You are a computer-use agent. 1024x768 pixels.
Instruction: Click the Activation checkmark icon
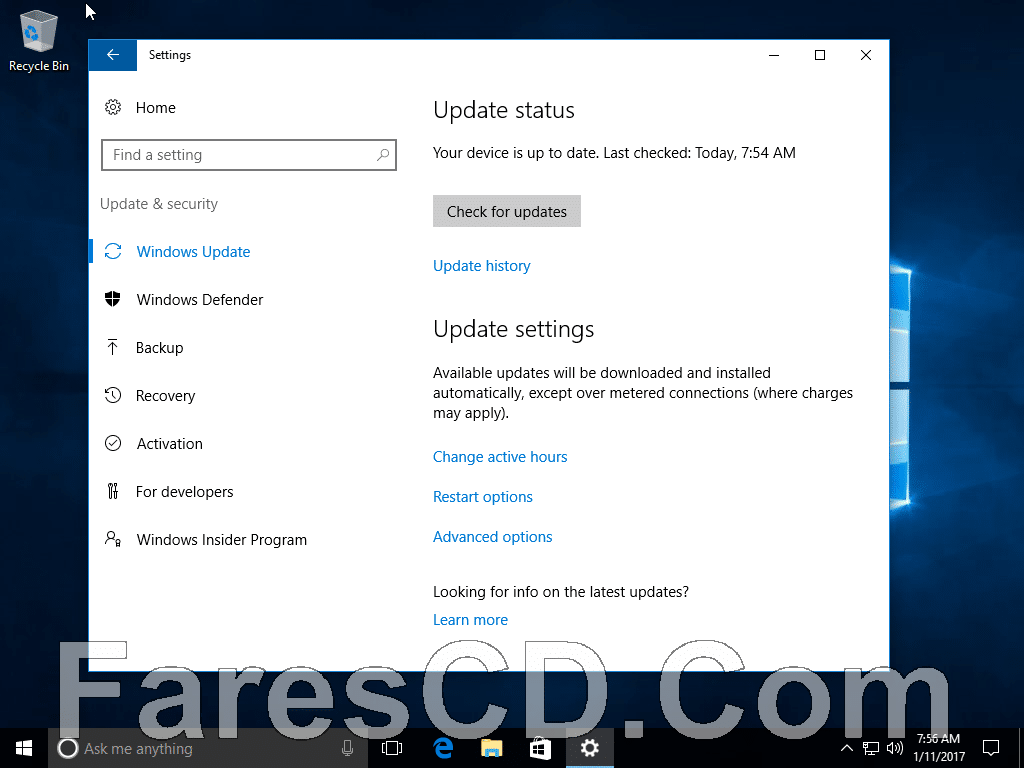(x=113, y=443)
